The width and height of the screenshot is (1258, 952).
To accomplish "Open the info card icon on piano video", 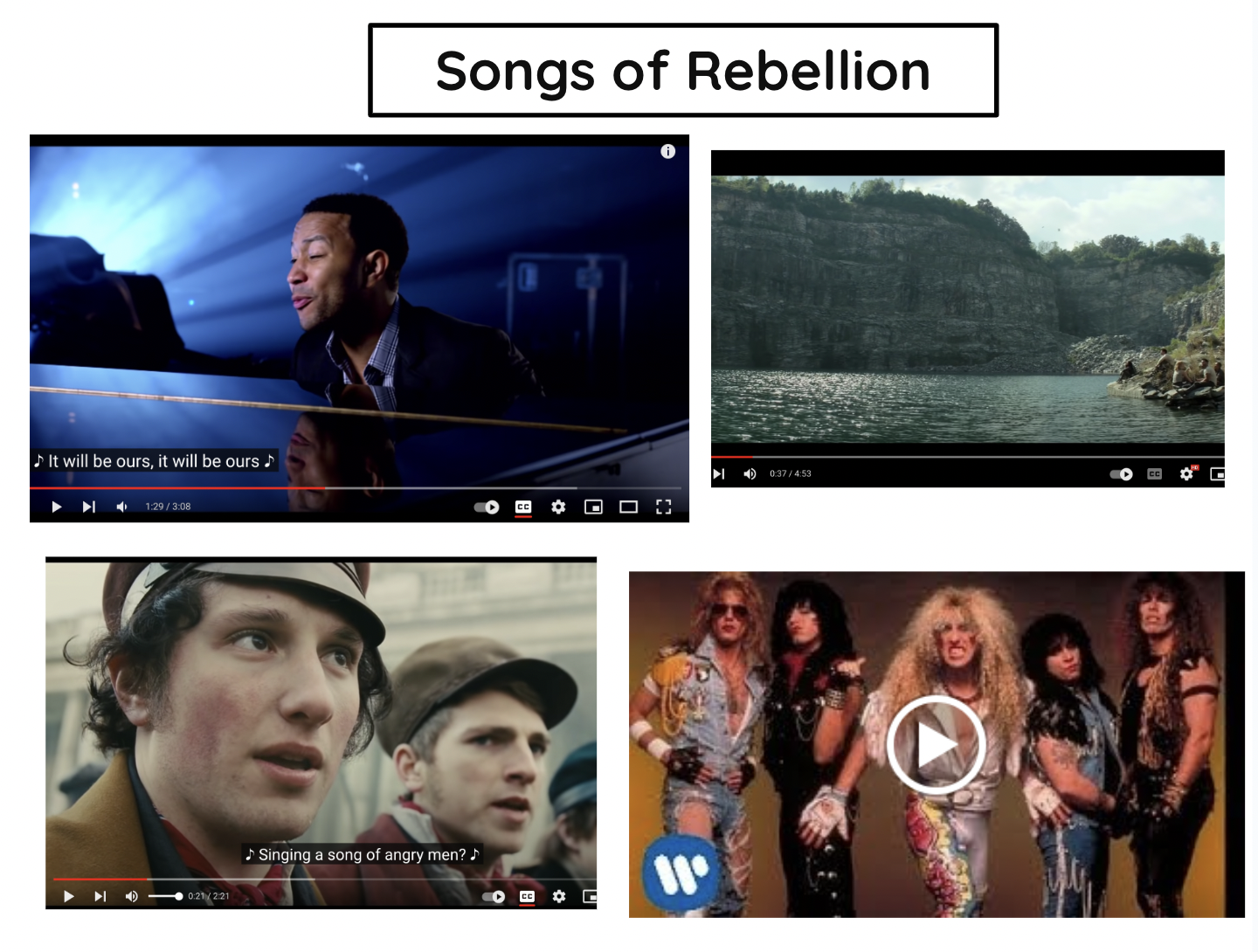I will [x=668, y=151].
